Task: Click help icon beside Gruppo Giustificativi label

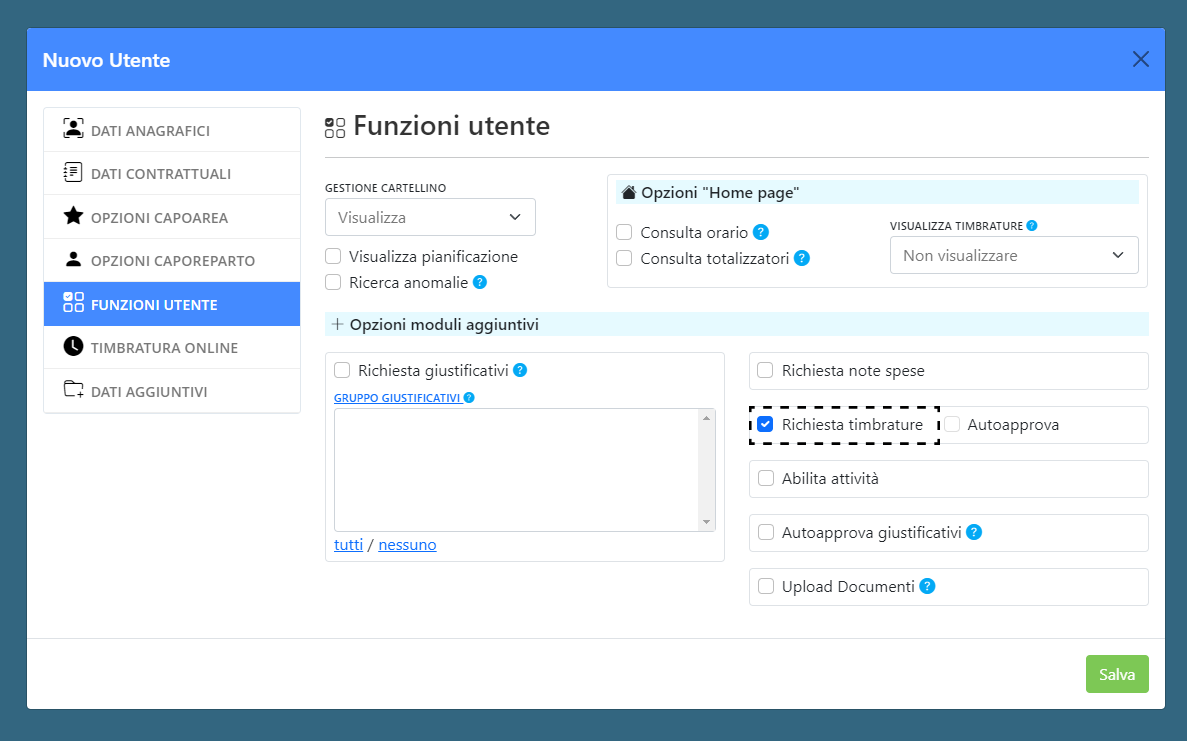Action: tap(469, 397)
